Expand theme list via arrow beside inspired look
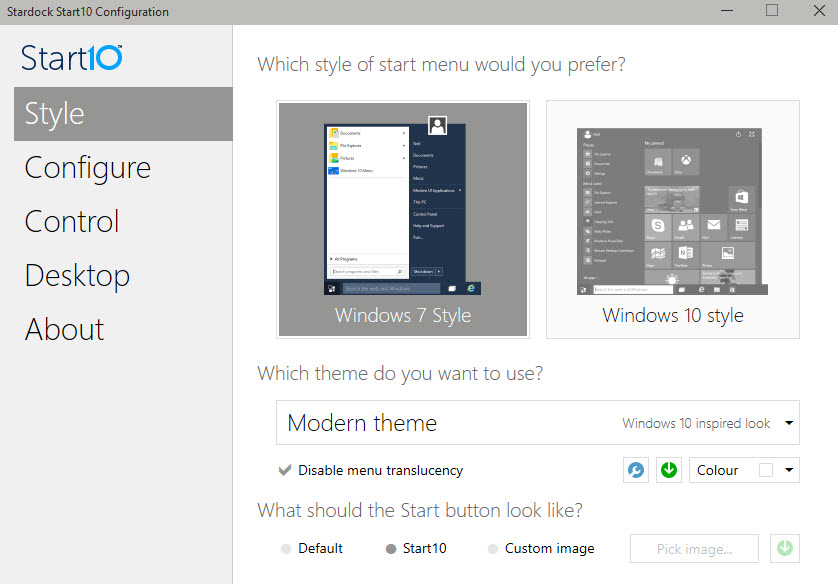838x584 pixels. point(789,423)
